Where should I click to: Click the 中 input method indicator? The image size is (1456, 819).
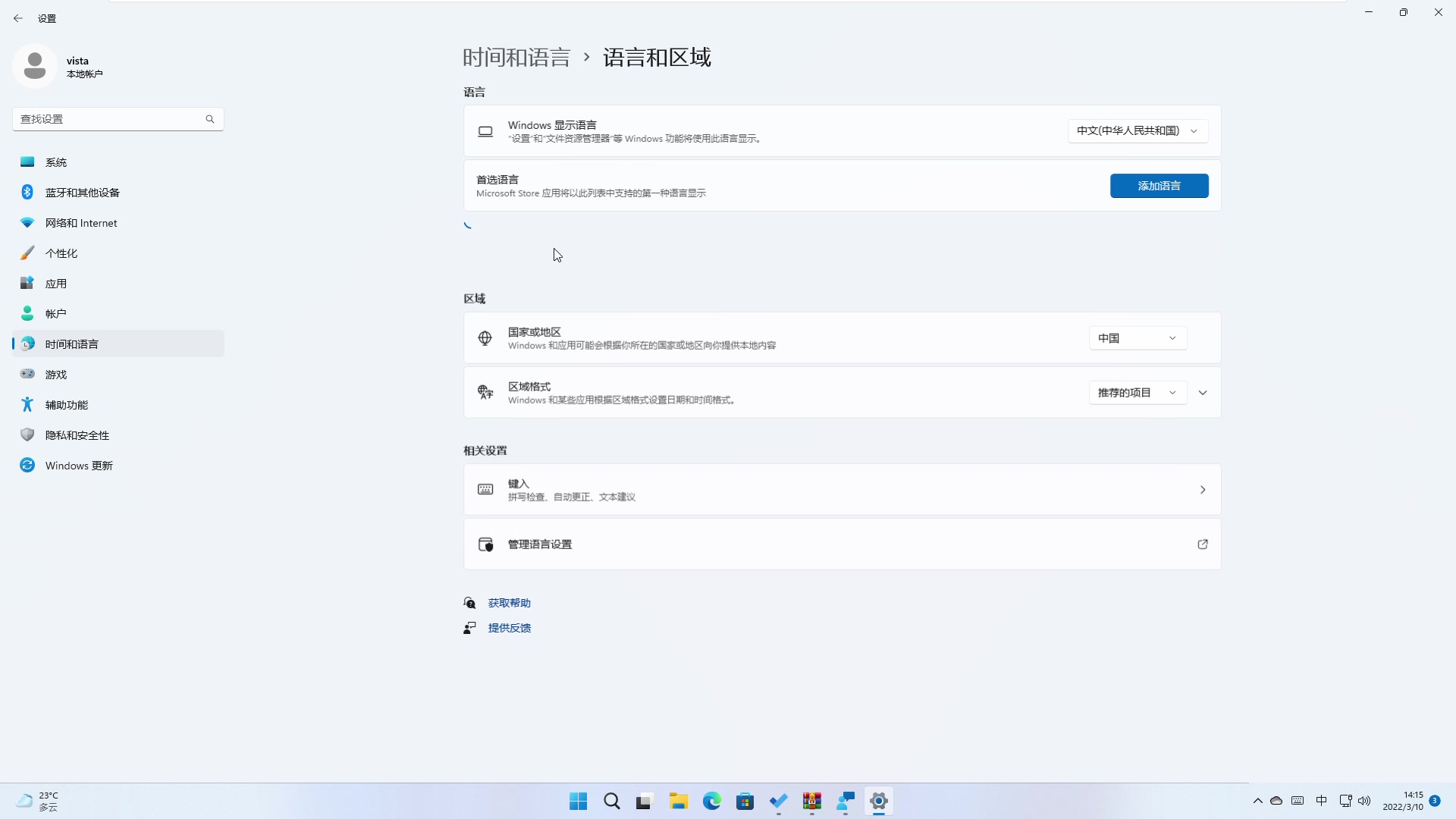(1322, 801)
